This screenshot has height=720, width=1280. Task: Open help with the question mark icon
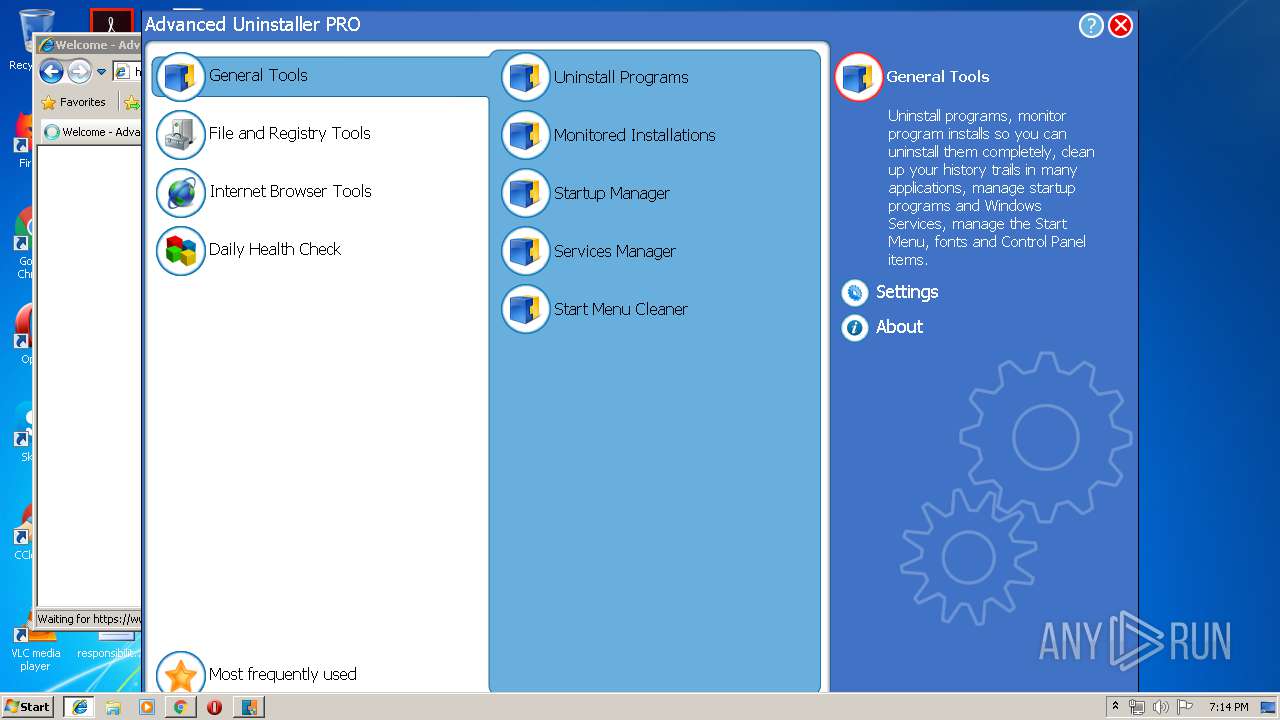[x=1091, y=26]
